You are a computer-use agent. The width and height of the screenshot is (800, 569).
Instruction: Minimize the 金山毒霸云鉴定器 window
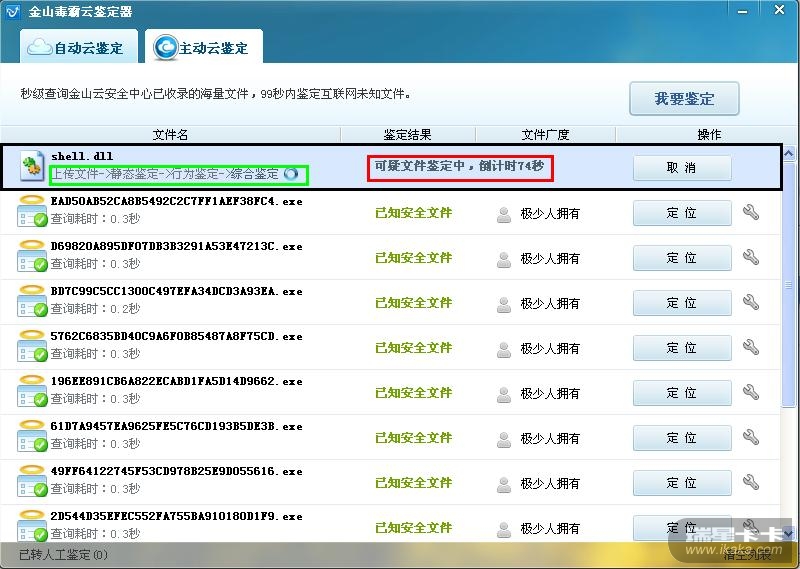pyautogui.click(x=743, y=11)
